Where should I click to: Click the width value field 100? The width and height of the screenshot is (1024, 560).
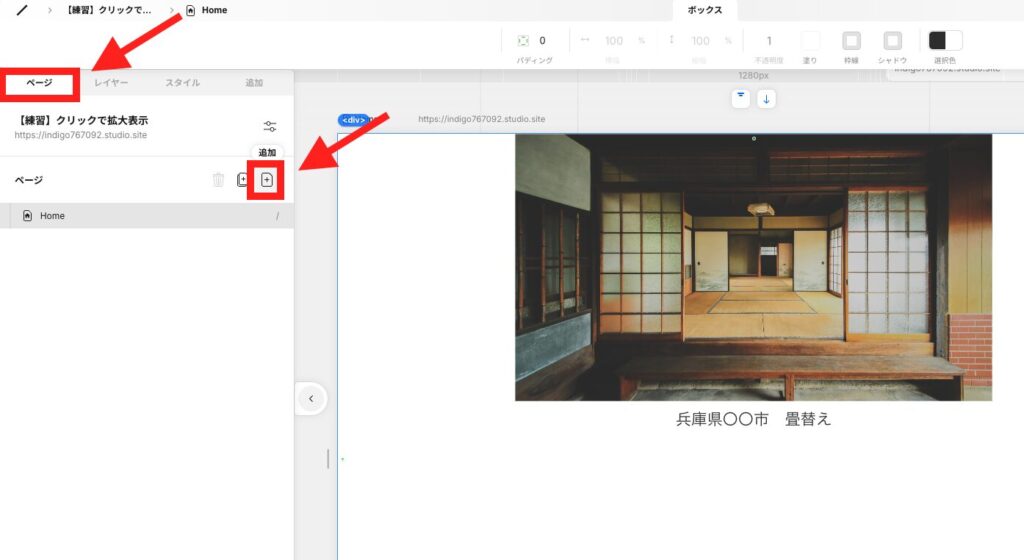click(x=614, y=40)
